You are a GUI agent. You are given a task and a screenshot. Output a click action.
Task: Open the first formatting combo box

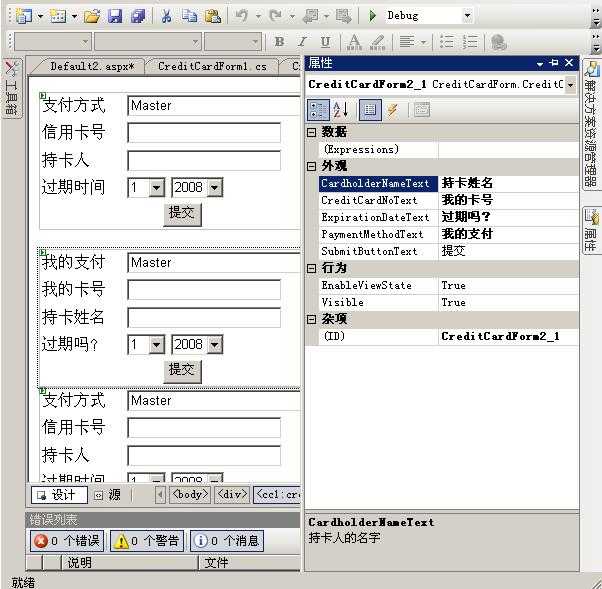(x=53, y=42)
